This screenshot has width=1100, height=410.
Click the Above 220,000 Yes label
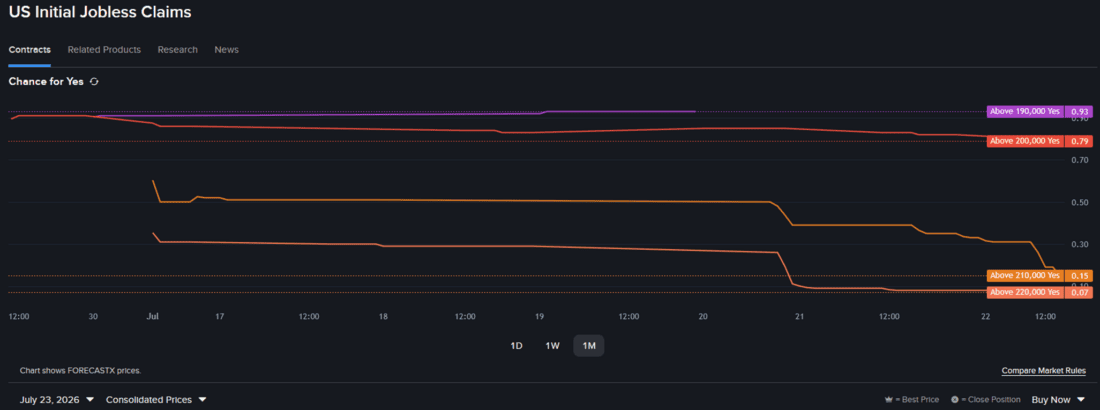coord(1025,292)
